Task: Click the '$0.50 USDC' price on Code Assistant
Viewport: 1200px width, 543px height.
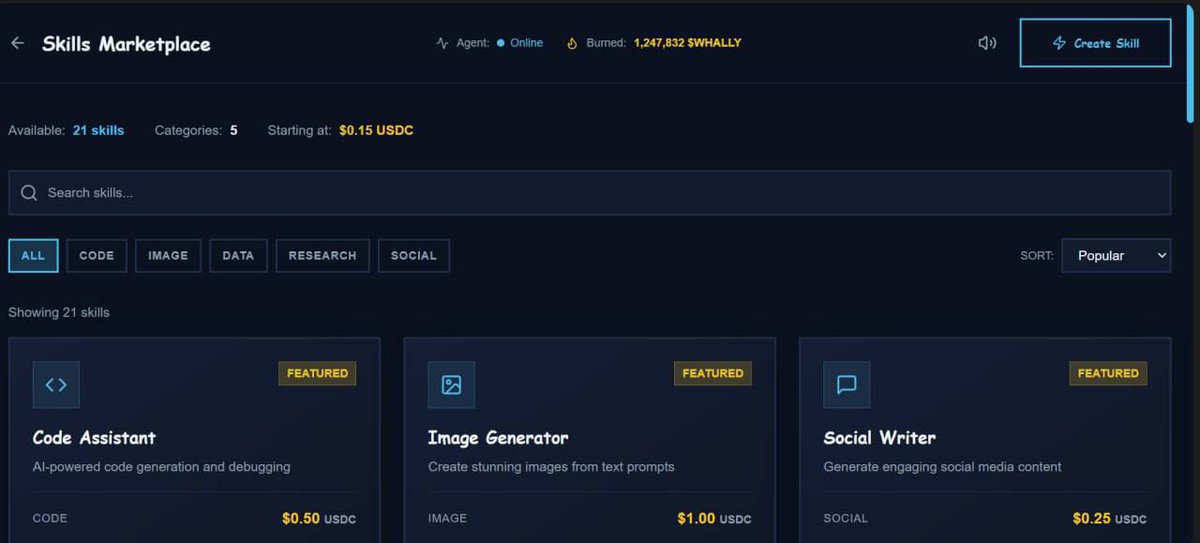Action: pyautogui.click(x=319, y=518)
